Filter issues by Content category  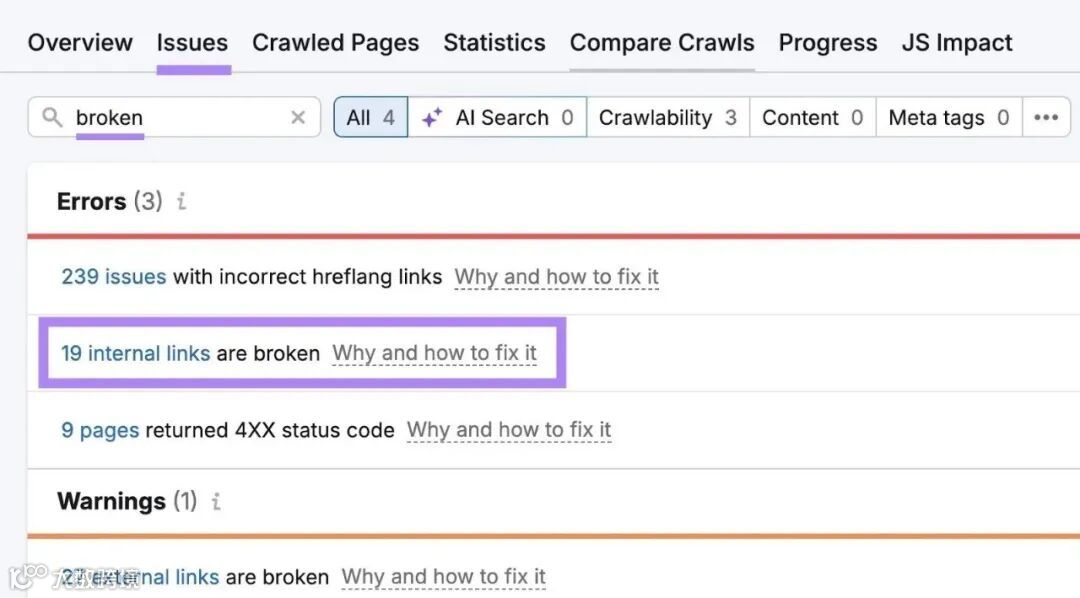(812, 118)
